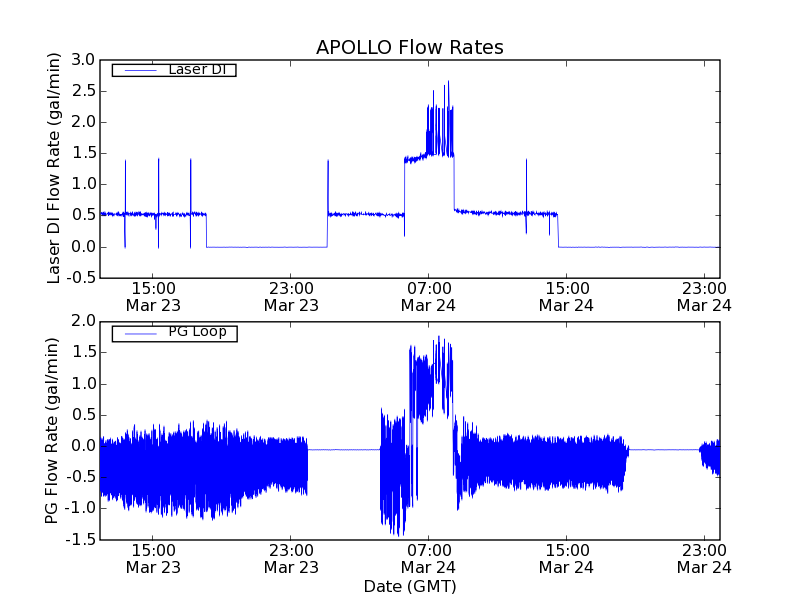The height and width of the screenshot is (600, 800).
Task: Click the Laser DI Flow Rate axis label
Action: pyautogui.click(x=53, y=168)
